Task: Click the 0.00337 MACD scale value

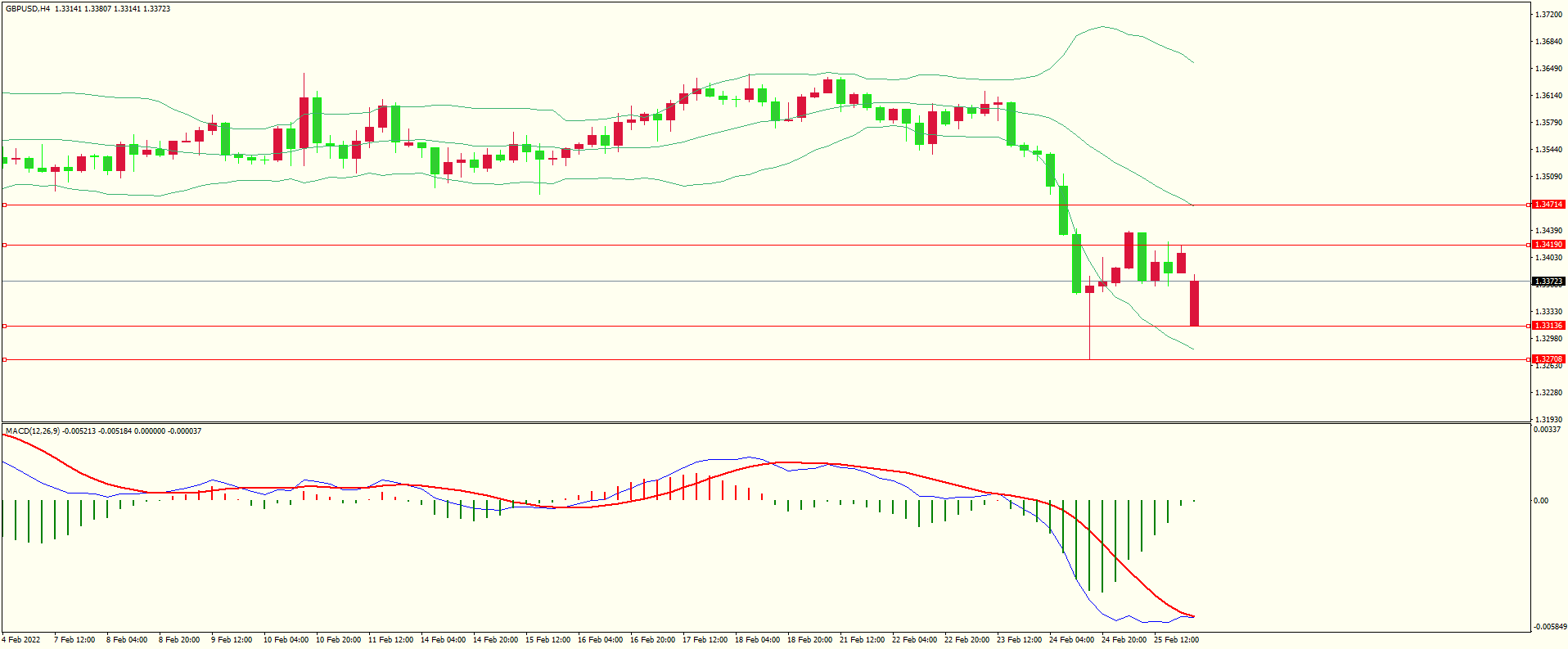Action: (x=1547, y=430)
